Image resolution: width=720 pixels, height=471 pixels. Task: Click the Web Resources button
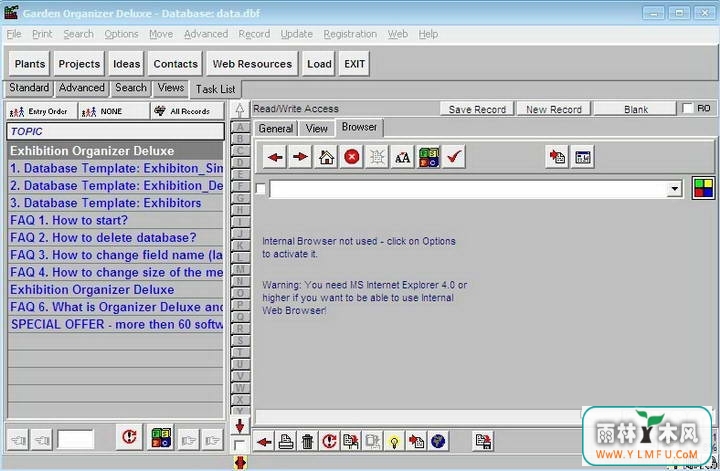[252, 64]
